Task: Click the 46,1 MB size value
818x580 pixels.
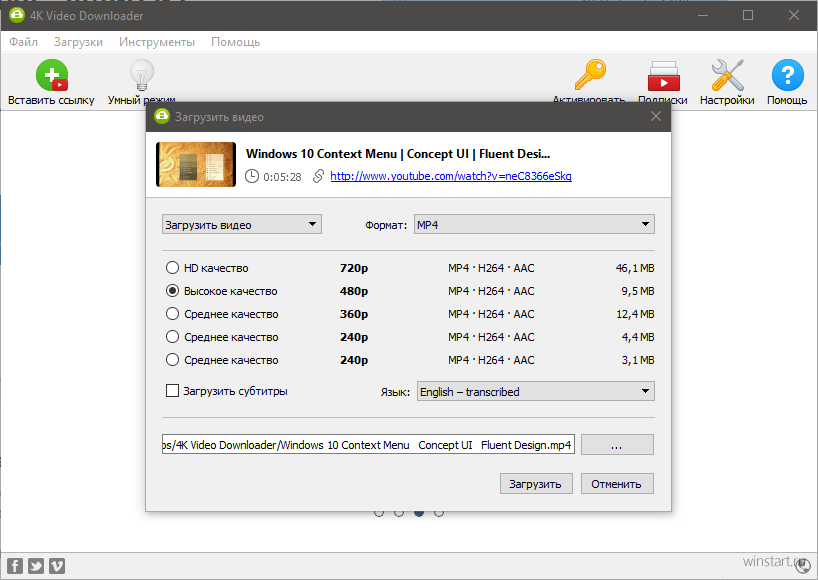Action: click(x=635, y=268)
